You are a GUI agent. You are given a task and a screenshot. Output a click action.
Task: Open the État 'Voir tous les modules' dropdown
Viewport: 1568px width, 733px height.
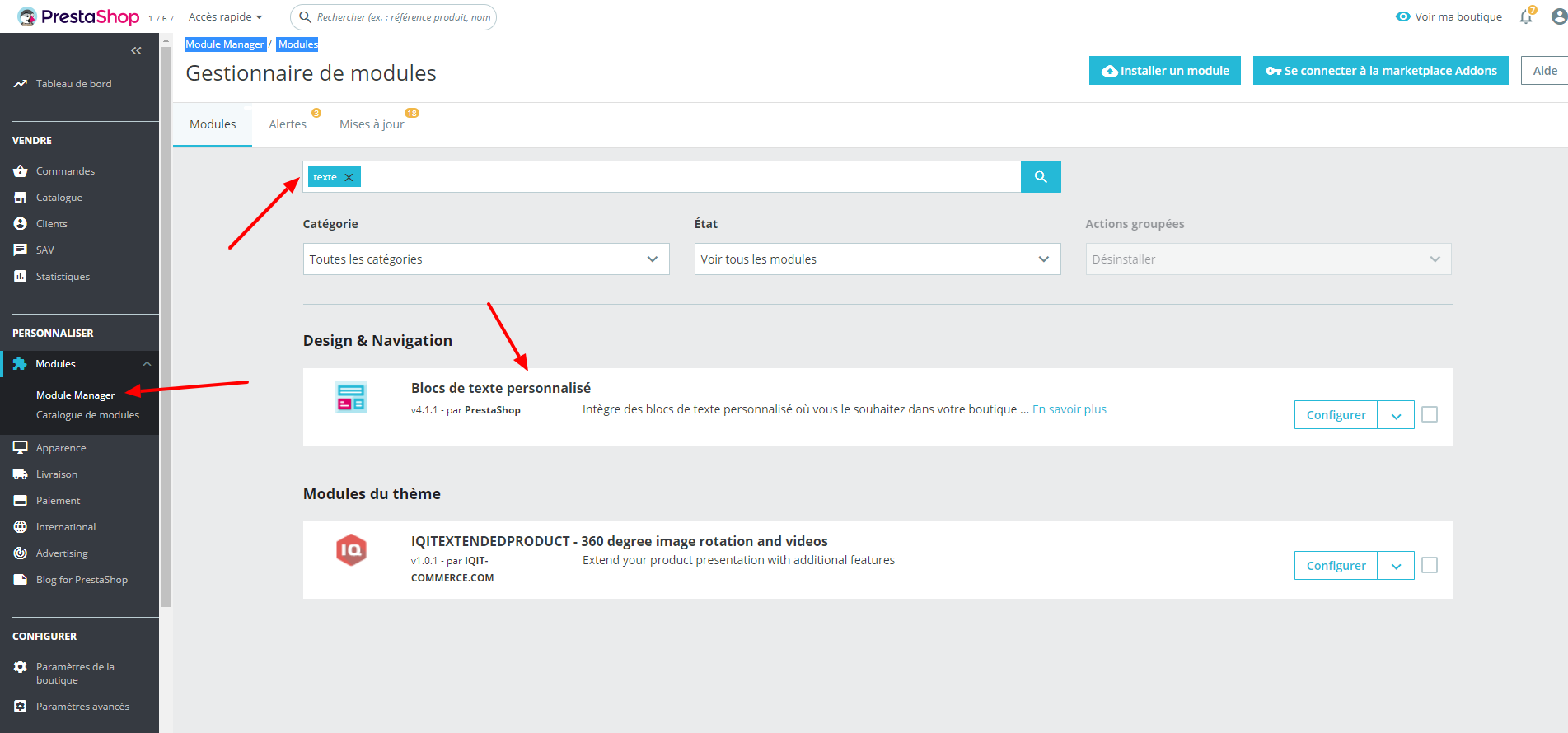pyautogui.click(x=878, y=259)
